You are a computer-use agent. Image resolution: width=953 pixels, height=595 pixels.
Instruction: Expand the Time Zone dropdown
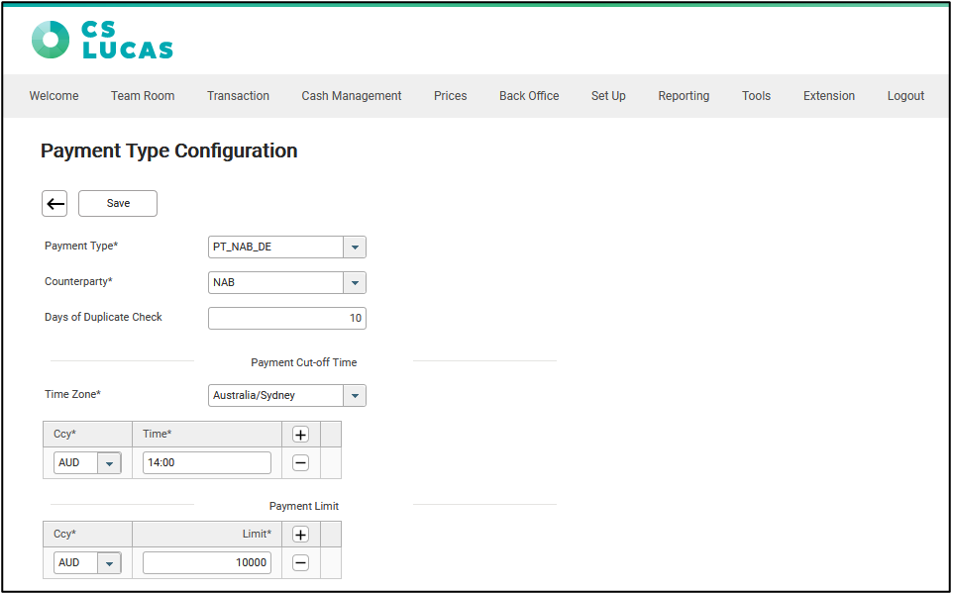point(354,396)
